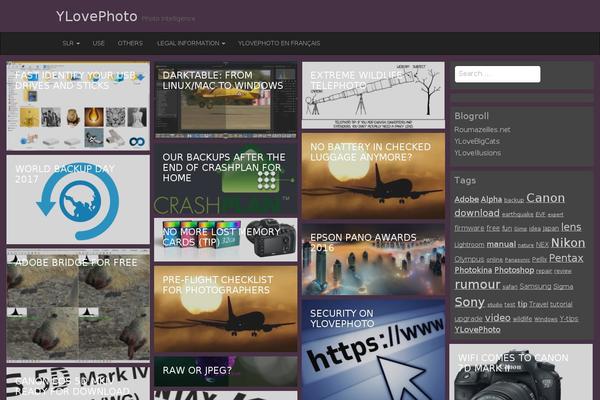
Task: Select the earthquake tag
Action: click(x=517, y=214)
